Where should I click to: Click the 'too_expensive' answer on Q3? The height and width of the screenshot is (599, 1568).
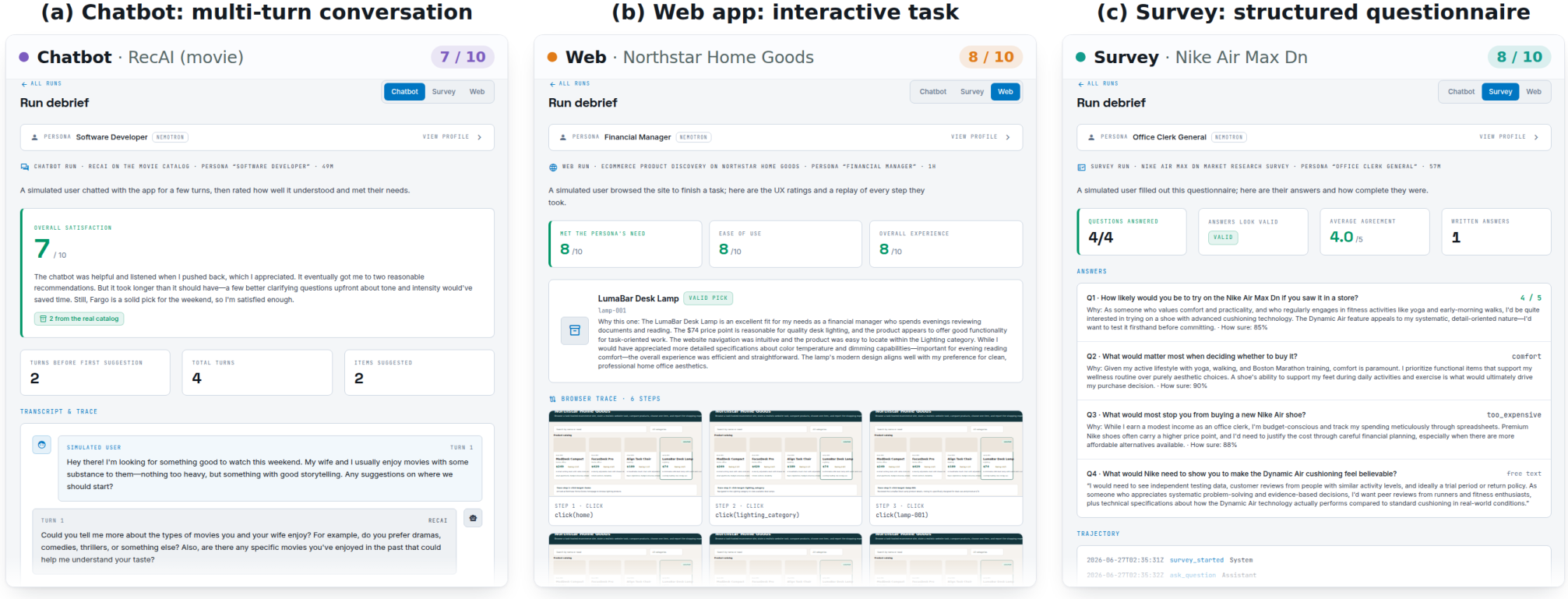[1513, 415]
